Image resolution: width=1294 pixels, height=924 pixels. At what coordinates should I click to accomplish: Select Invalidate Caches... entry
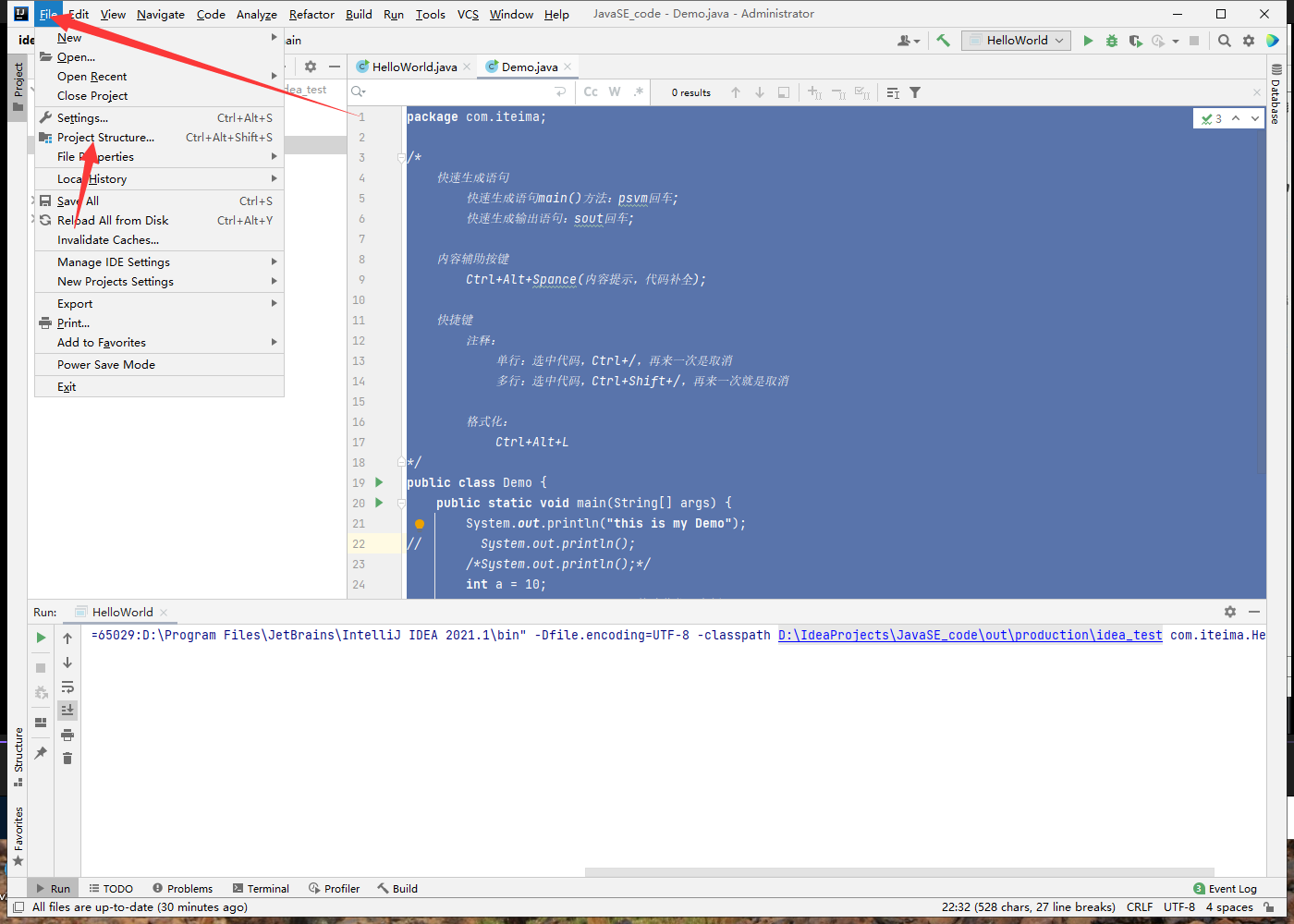click(159, 240)
